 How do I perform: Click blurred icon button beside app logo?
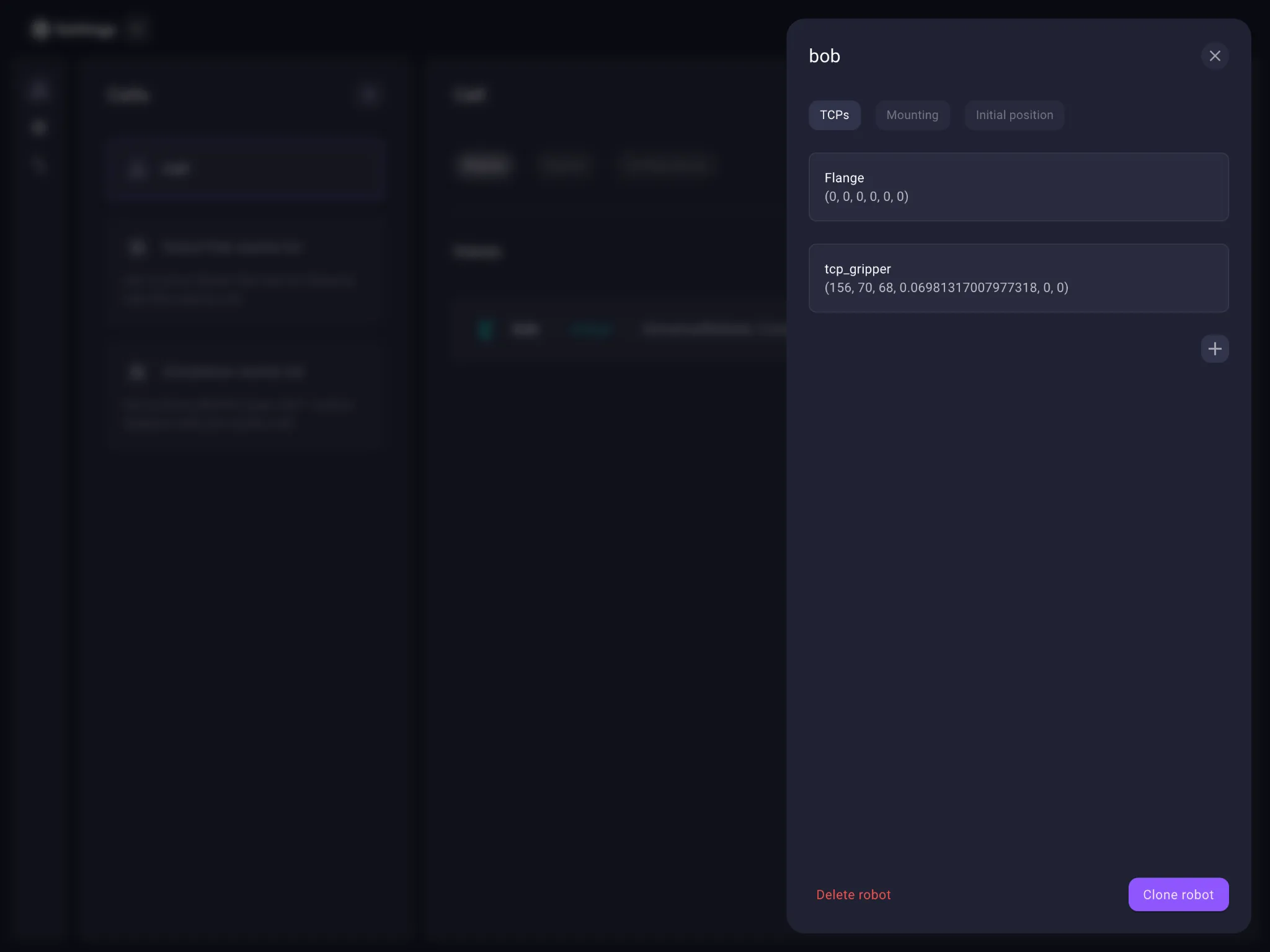click(x=136, y=29)
